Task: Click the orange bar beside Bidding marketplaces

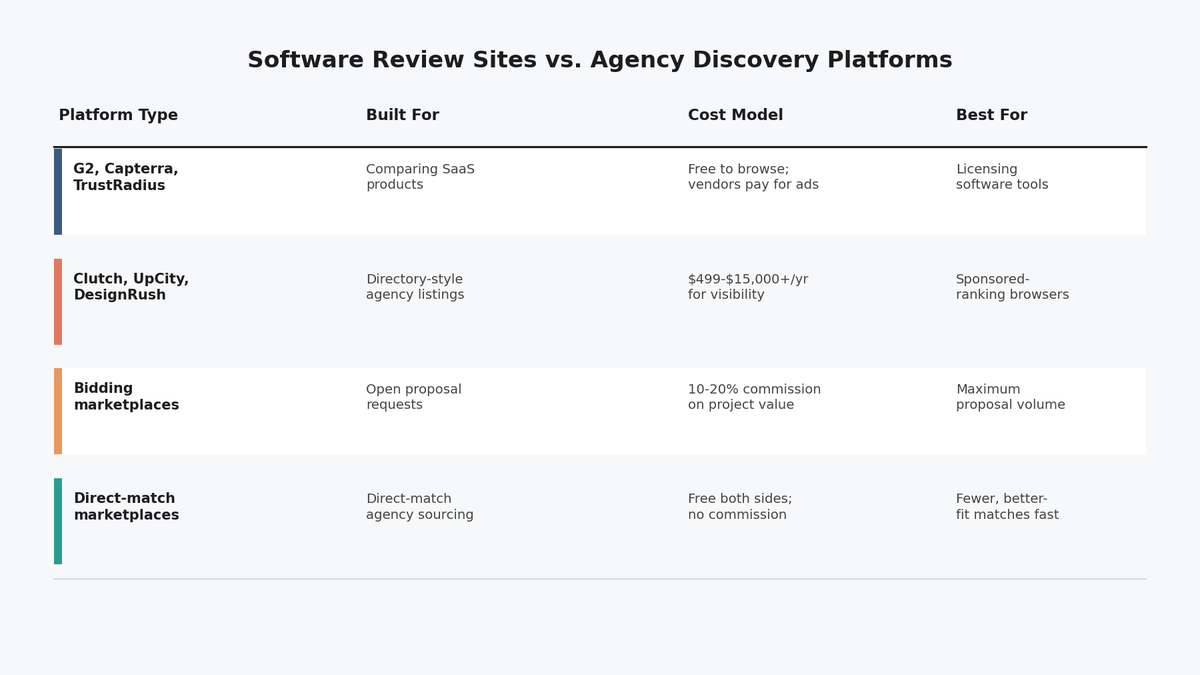Action: click(x=58, y=411)
